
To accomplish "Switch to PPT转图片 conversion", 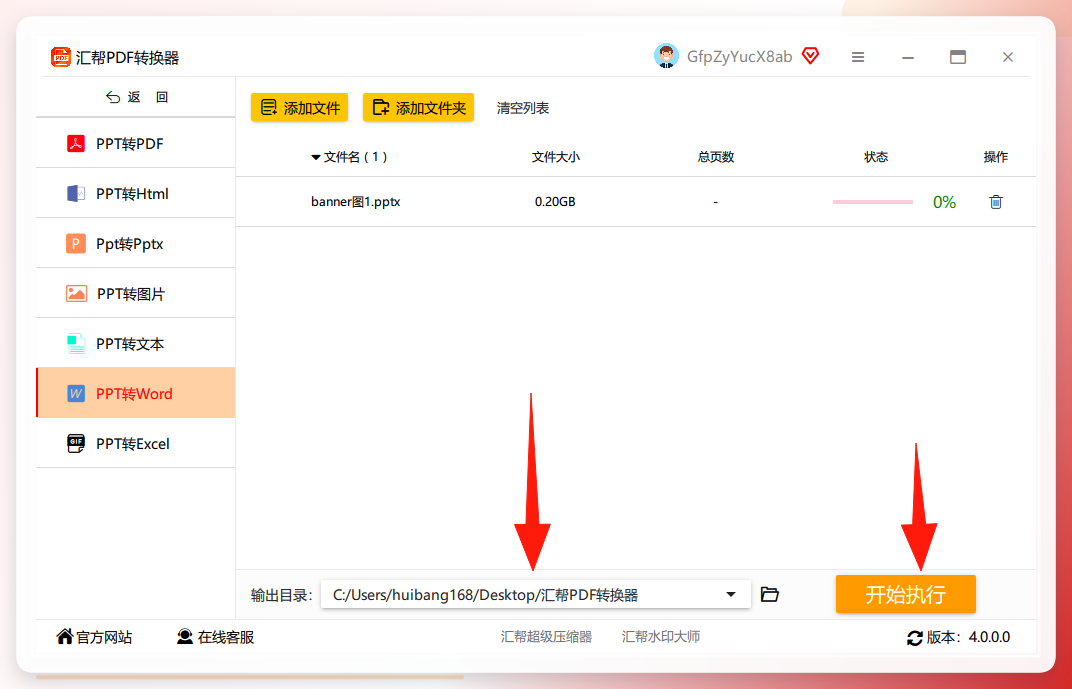I will (x=135, y=293).
